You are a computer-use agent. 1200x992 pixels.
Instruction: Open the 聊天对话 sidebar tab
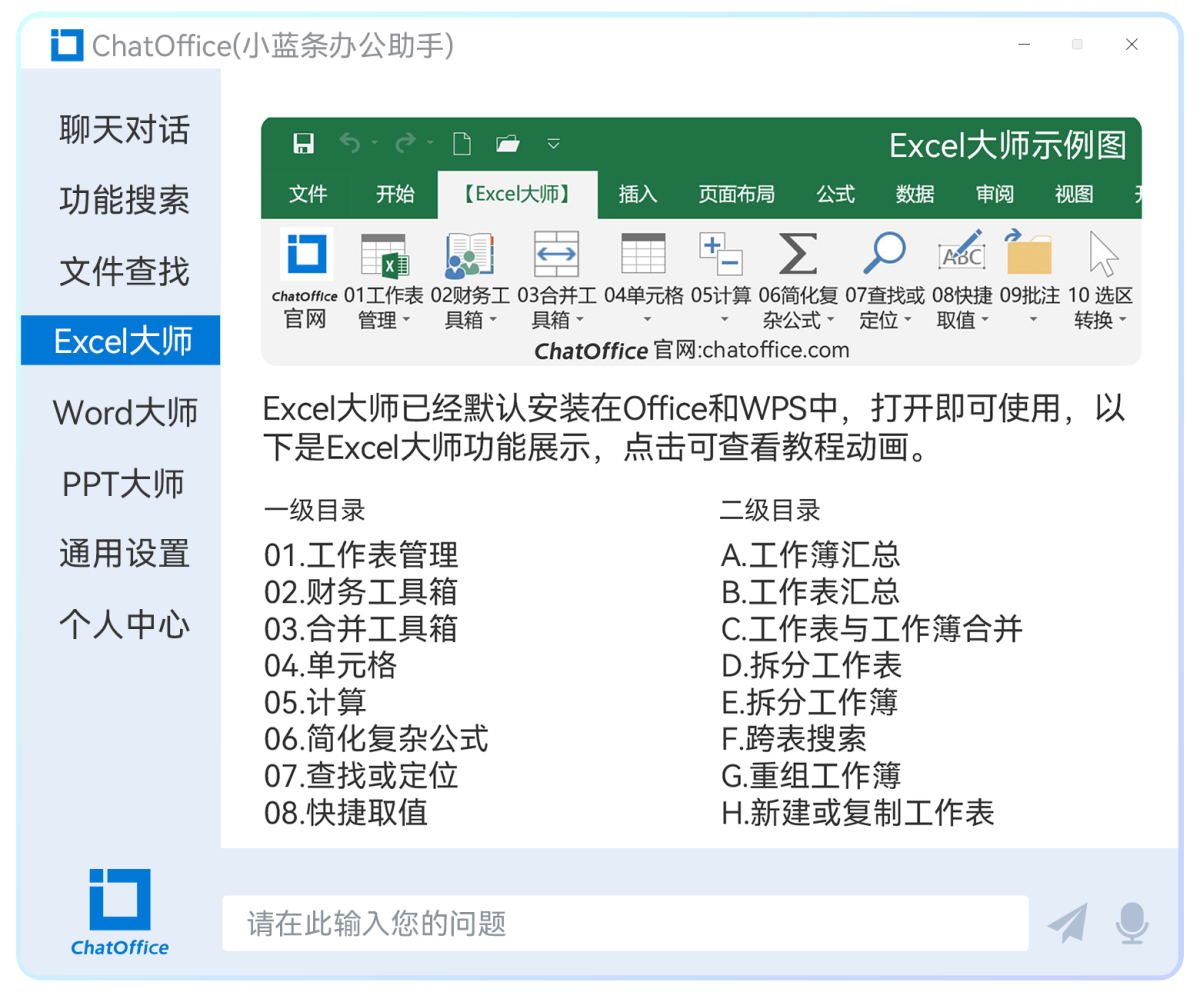(123, 130)
